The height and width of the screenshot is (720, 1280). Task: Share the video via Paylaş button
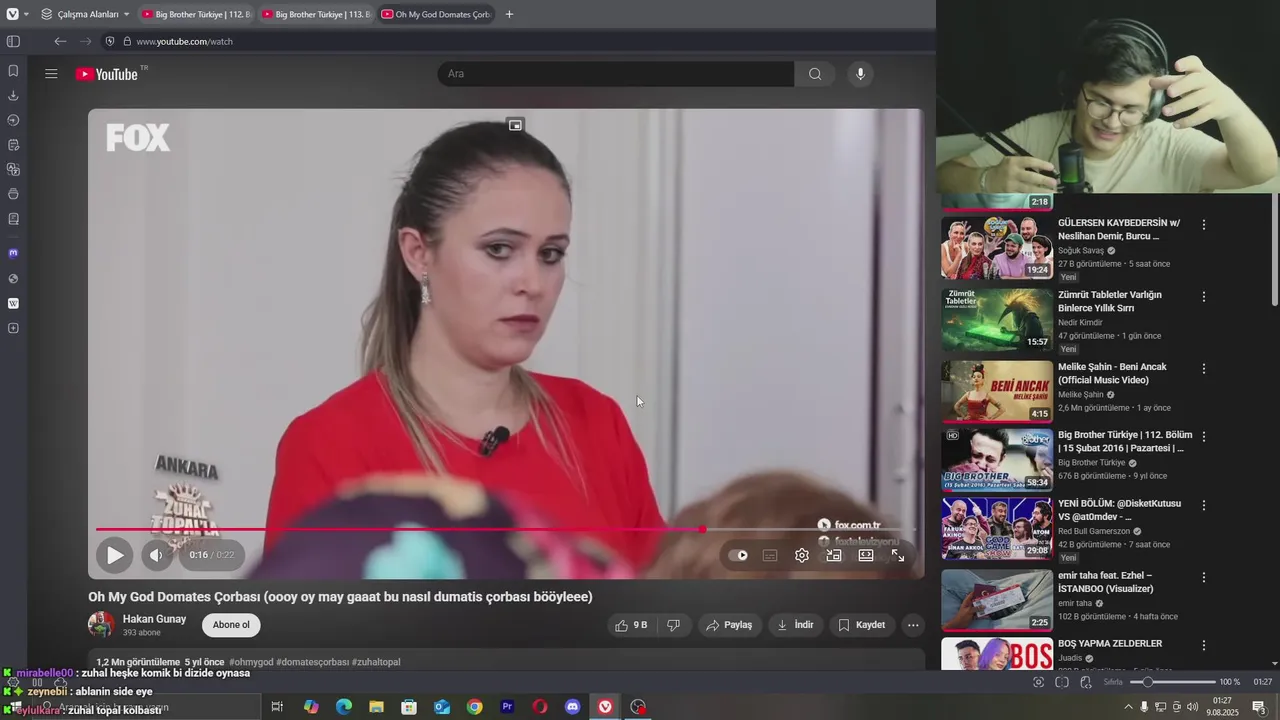tap(729, 625)
